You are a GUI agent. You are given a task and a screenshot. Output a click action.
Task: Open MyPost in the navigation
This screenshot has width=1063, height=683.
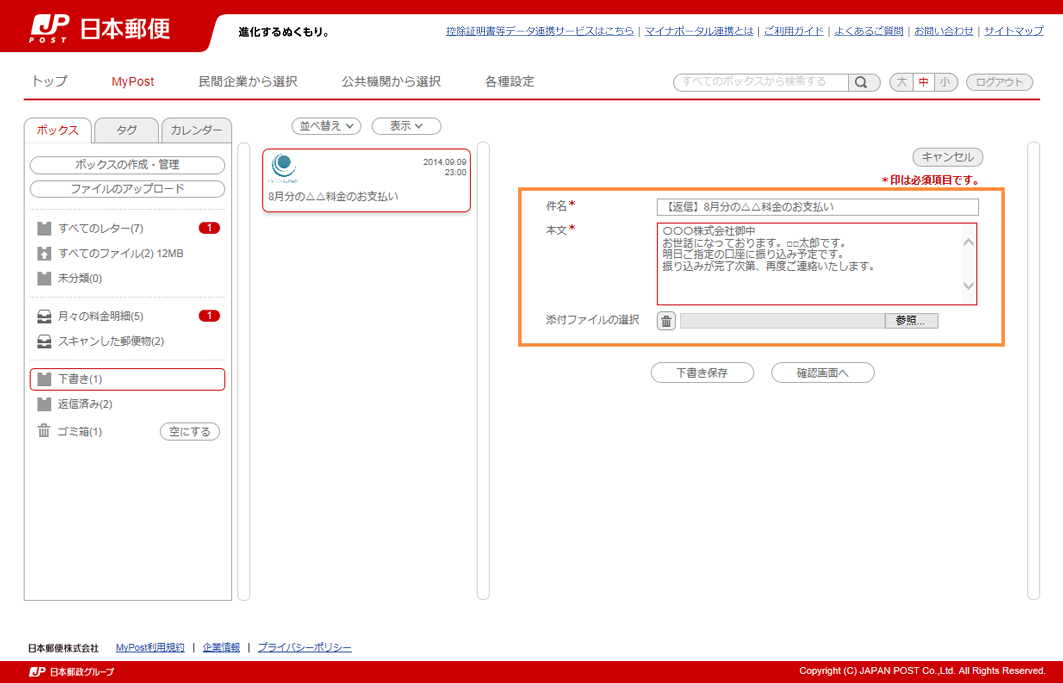click(133, 81)
